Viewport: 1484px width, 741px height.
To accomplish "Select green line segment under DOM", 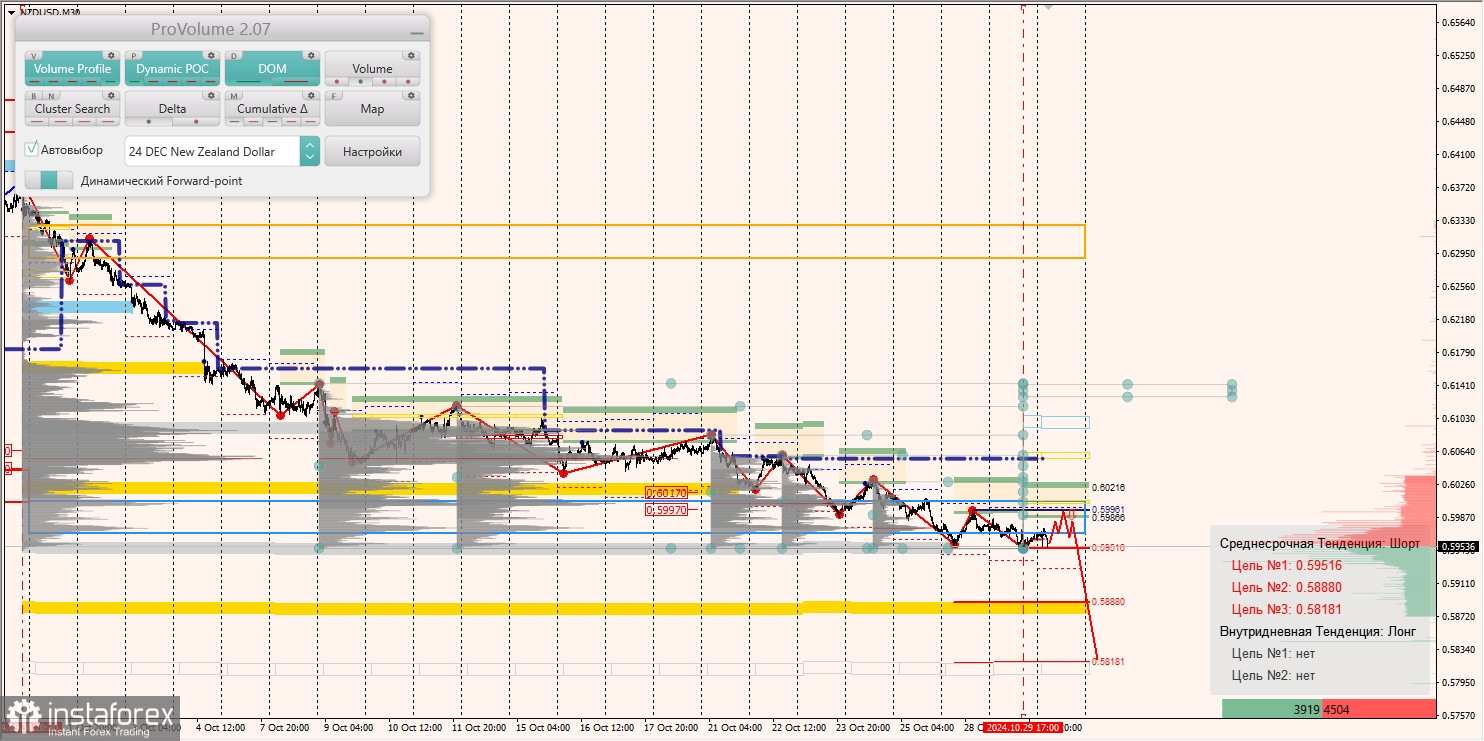I will (x=249, y=82).
